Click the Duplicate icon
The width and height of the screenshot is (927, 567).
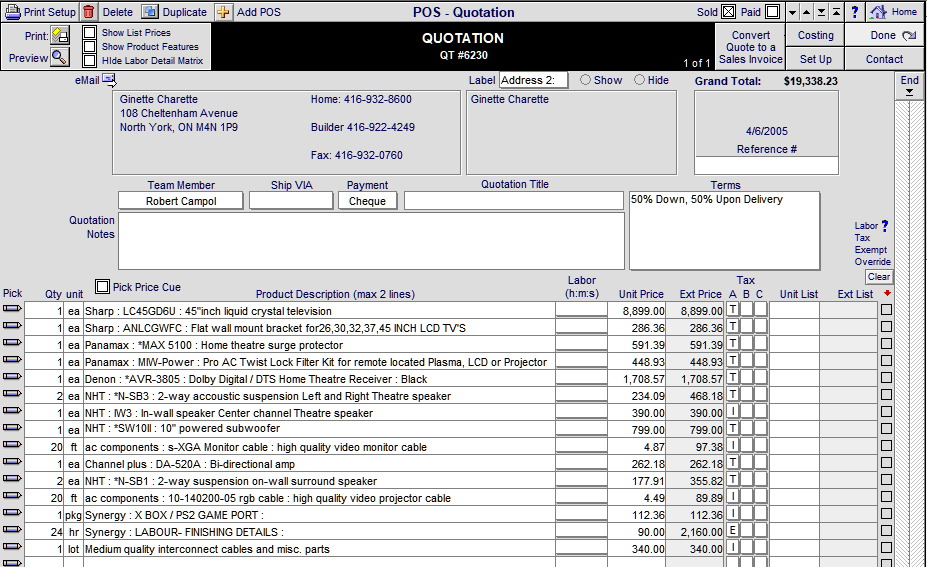[x=150, y=12]
